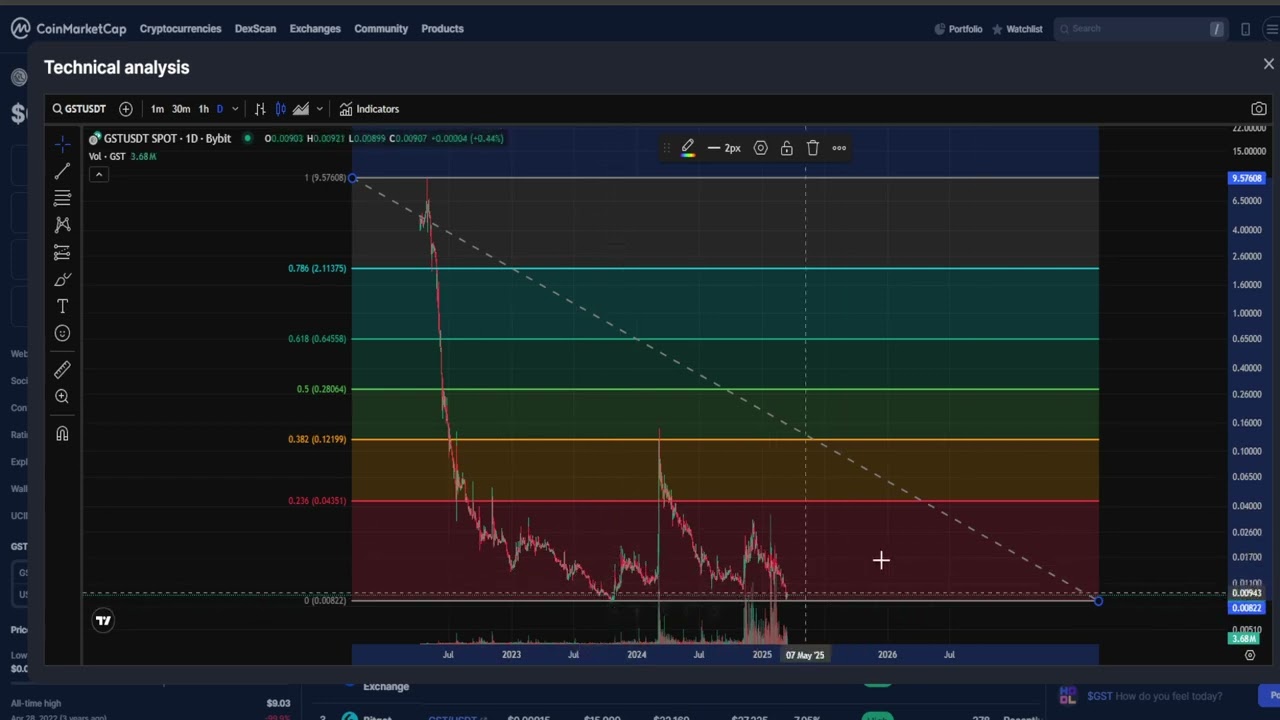Click the 9.57608 price axis label
Viewport: 1280px width, 720px height.
click(1247, 178)
